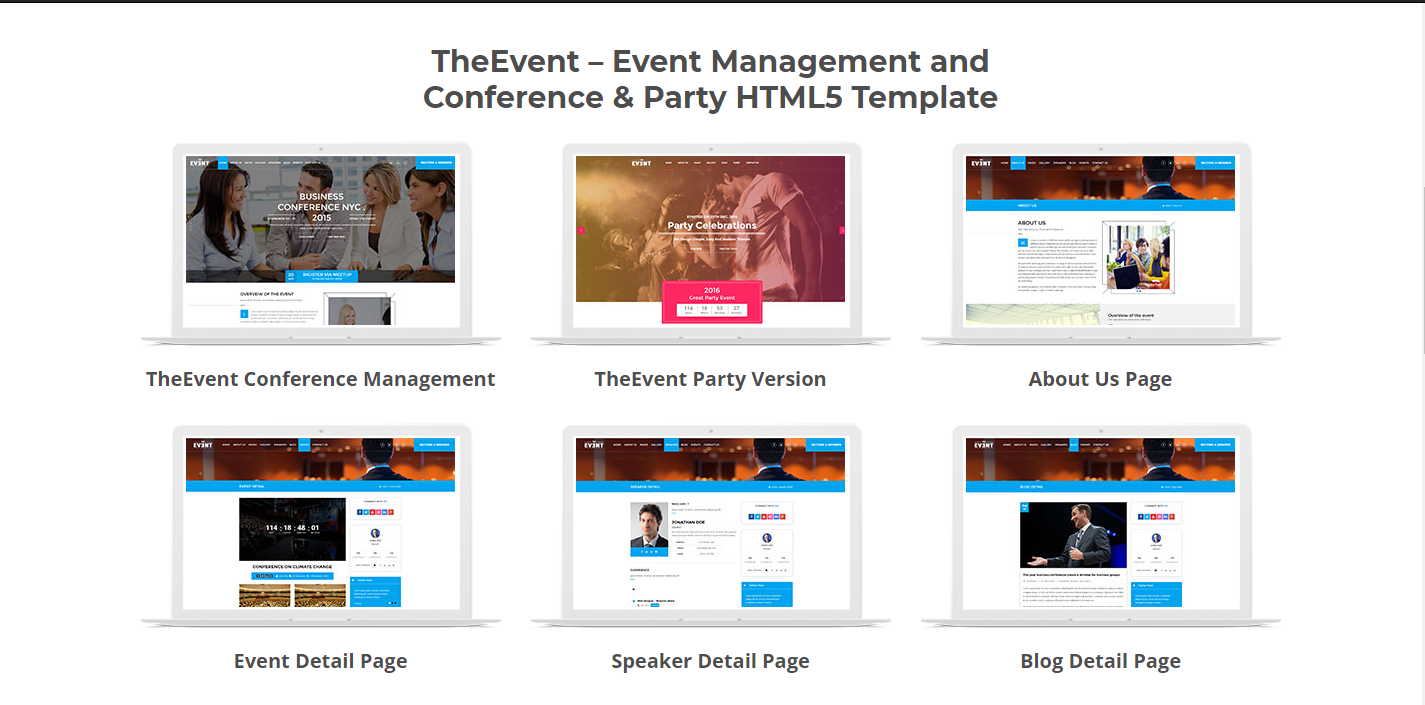Screen dimensions: 1425x705
Task: Click the countdown timer in Event Detail preview
Action: pyautogui.click(x=292, y=528)
